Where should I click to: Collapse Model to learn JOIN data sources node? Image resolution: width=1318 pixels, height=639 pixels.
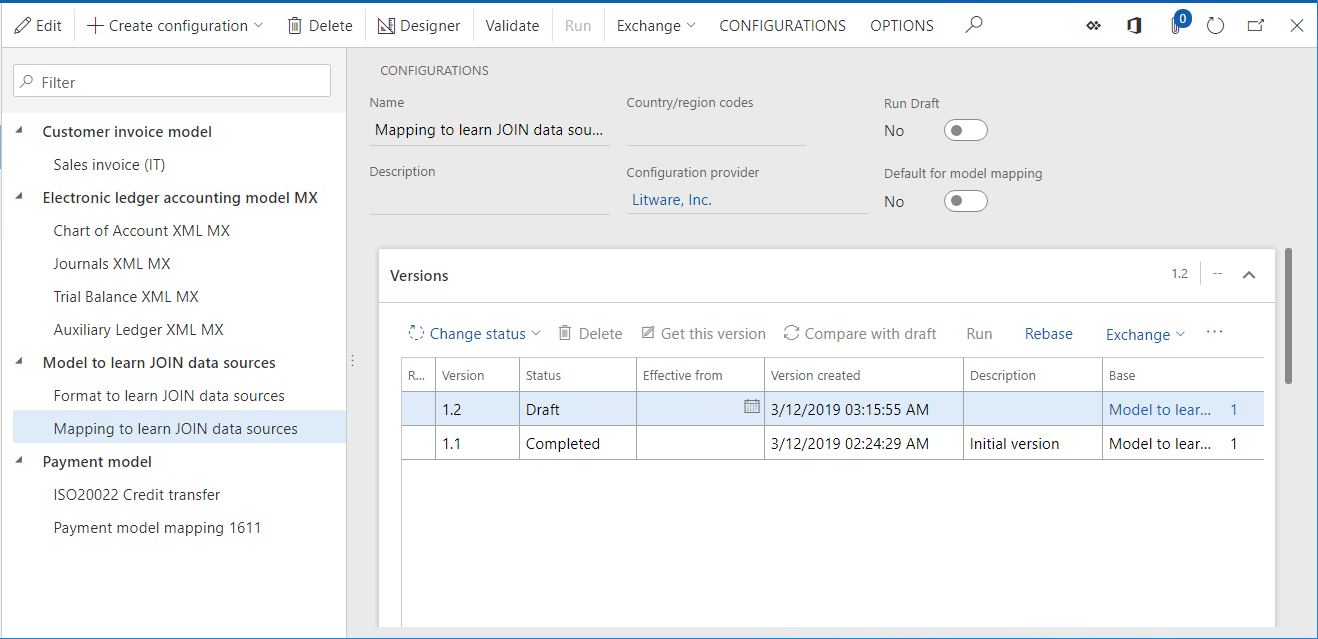coord(20,362)
